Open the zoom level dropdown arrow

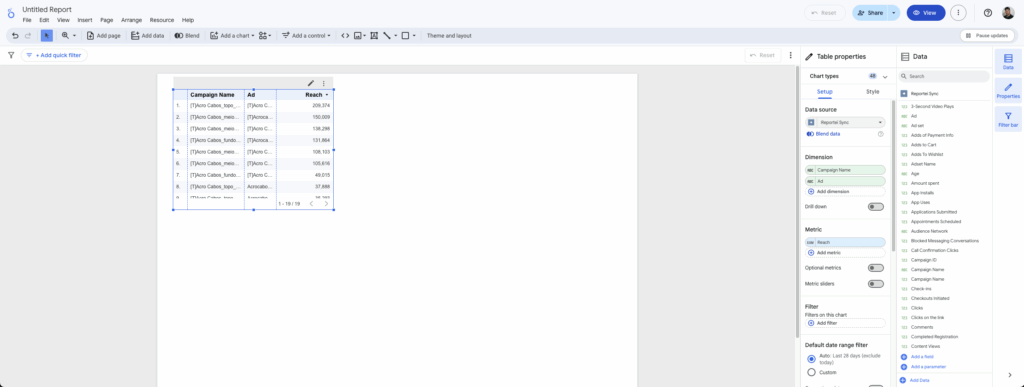[74, 36]
